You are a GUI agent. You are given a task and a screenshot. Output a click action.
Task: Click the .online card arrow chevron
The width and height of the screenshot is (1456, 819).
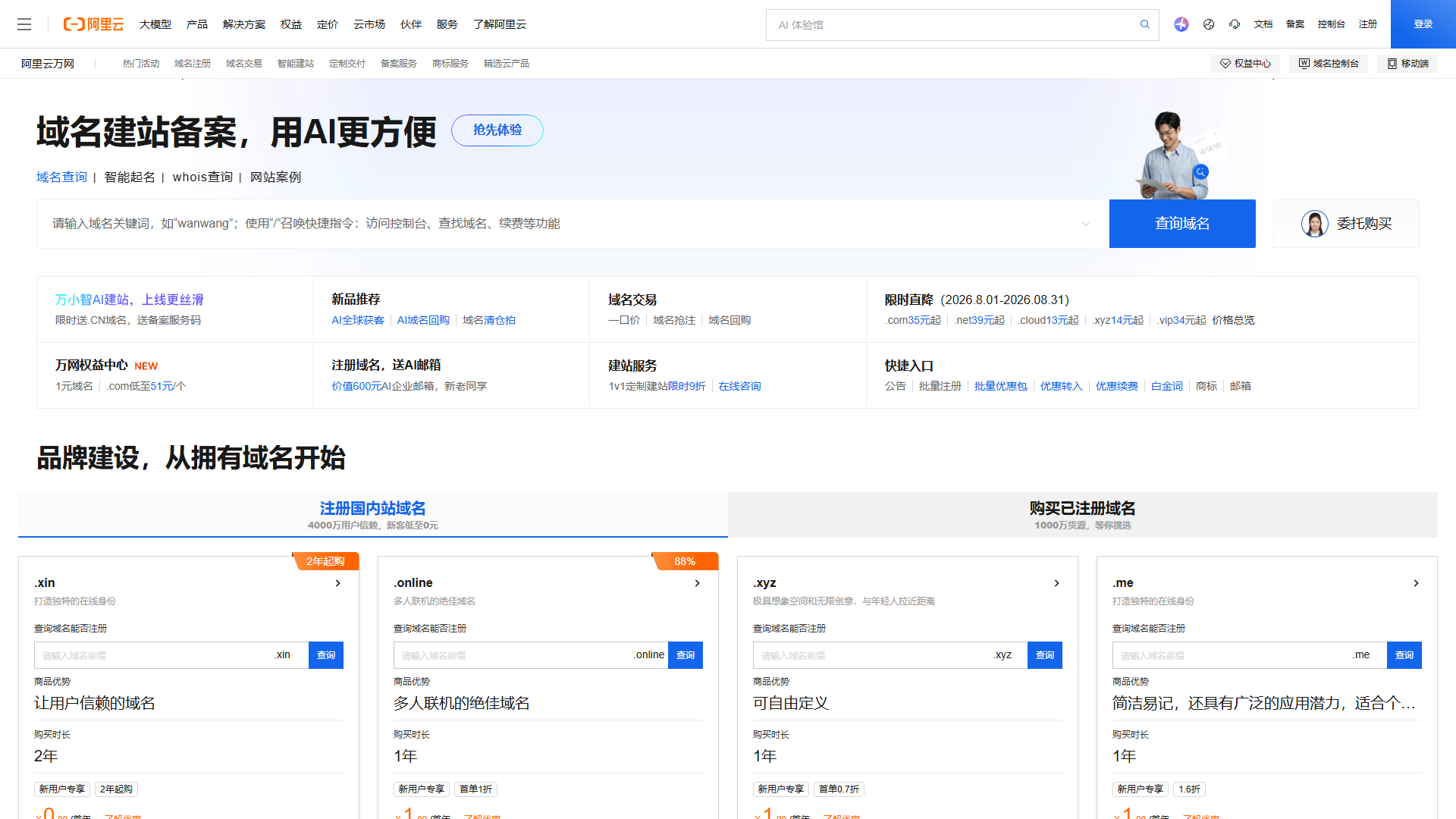[x=697, y=583]
